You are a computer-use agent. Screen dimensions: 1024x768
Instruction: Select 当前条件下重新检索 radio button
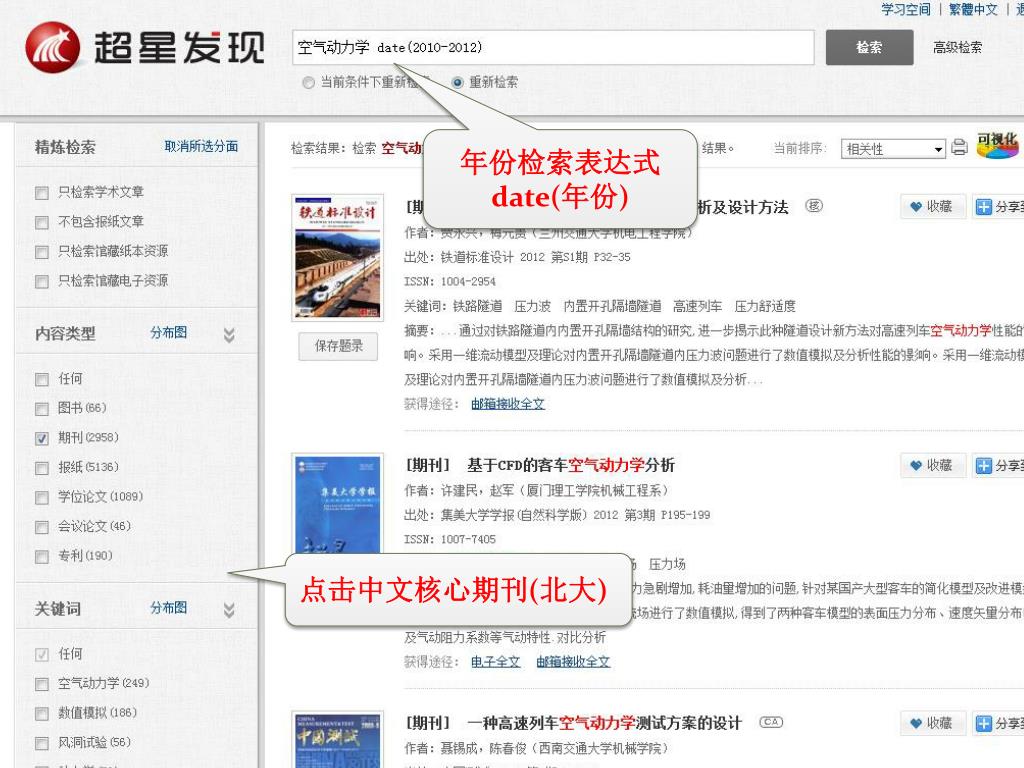point(308,82)
